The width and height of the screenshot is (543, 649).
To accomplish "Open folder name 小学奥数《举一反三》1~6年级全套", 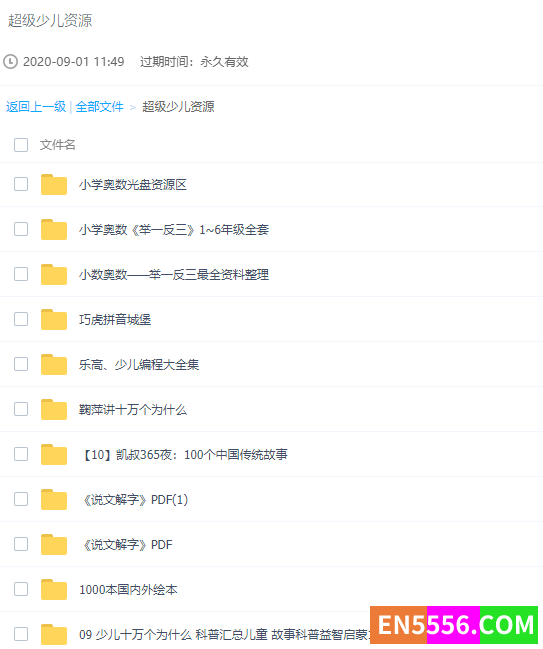I will tap(174, 229).
